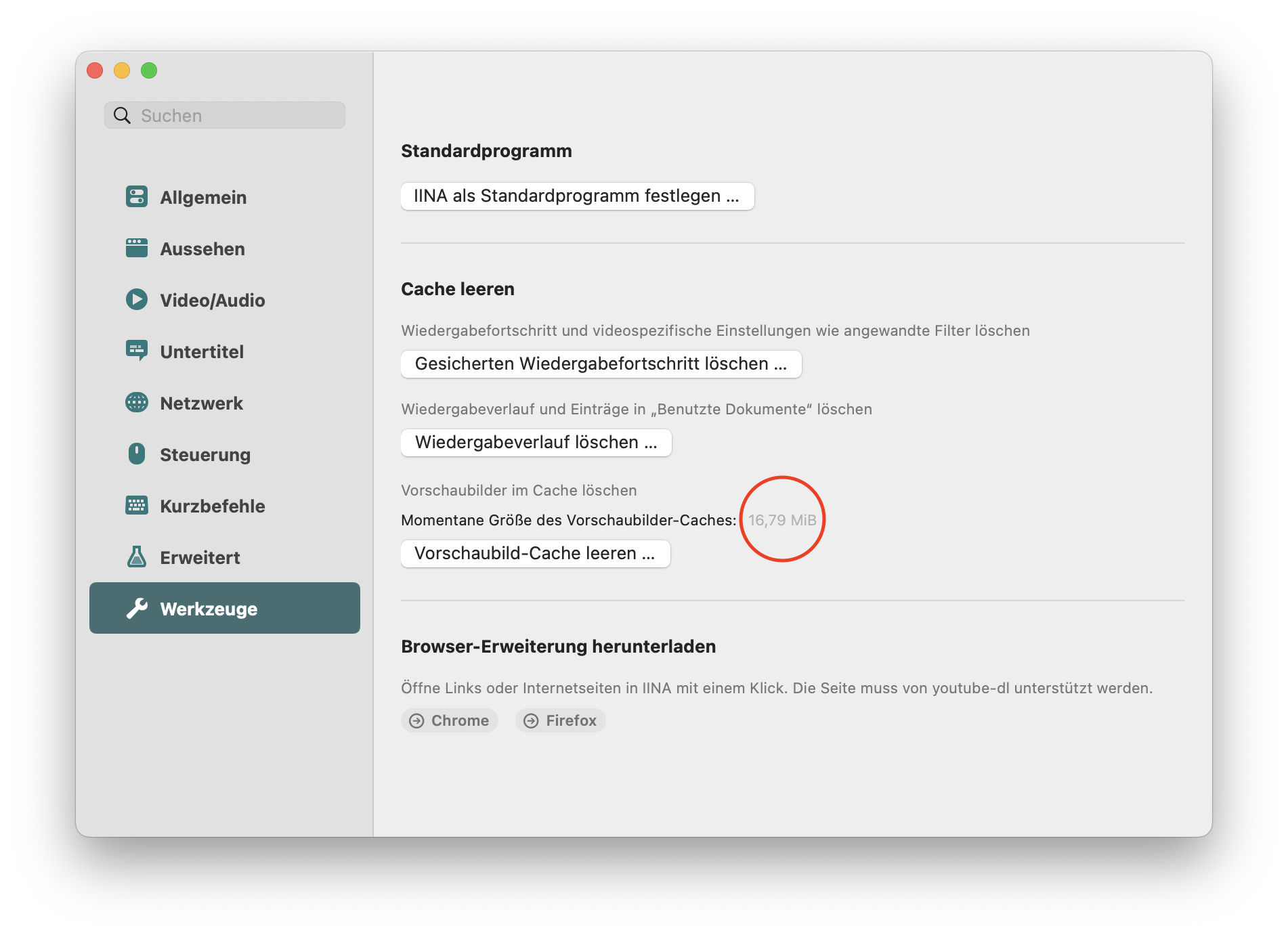This screenshot has width=1288, height=937.
Task: Click Browser-Erweiterung herunterladen heading
Action: (558, 647)
